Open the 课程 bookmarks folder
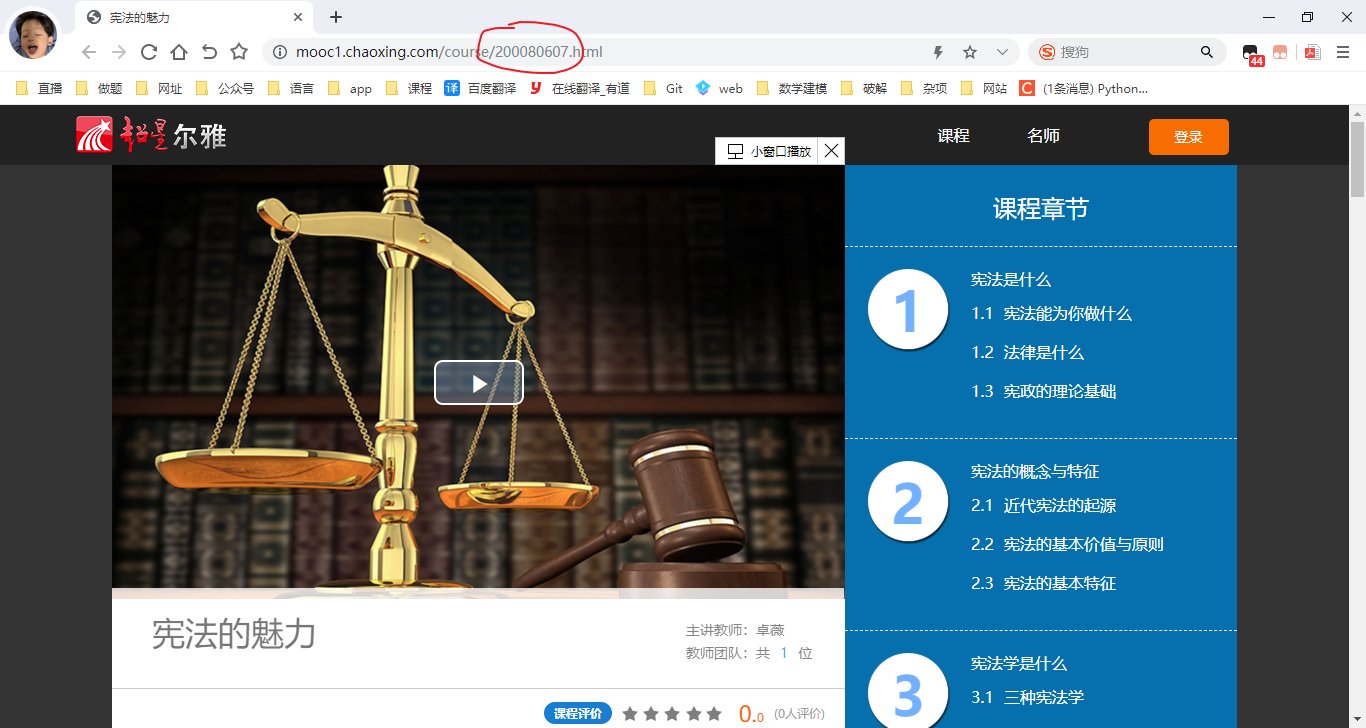The image size is (1366, 728). pos(409,88)
